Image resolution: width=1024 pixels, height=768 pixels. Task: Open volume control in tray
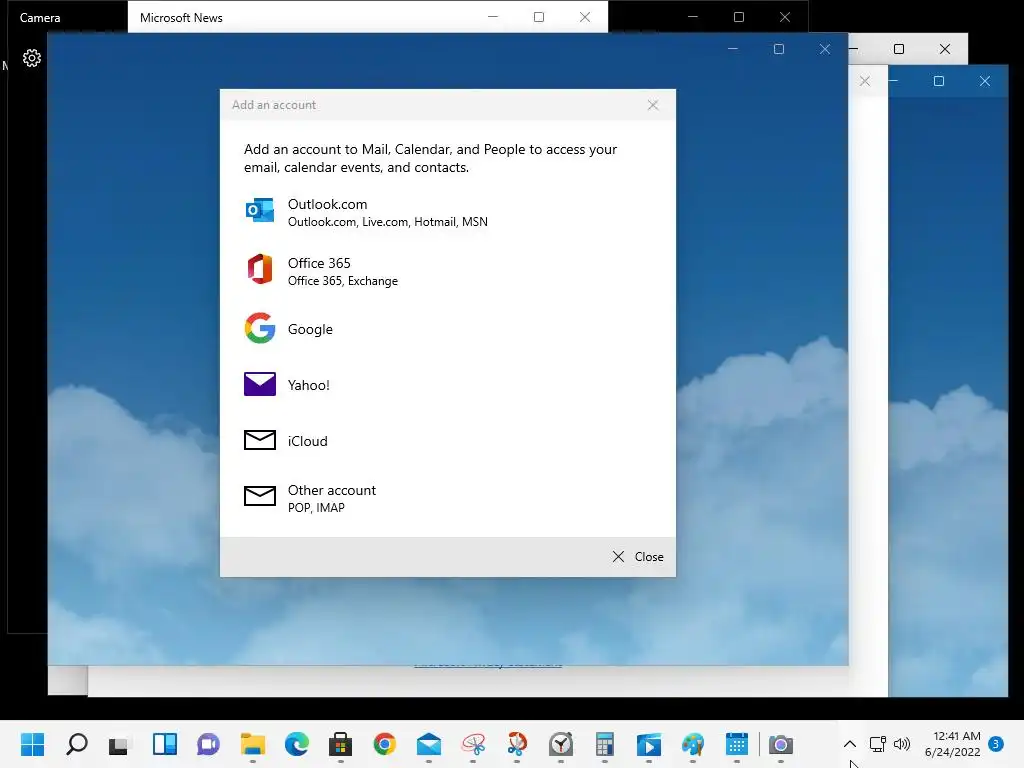(x=902, y=744)
